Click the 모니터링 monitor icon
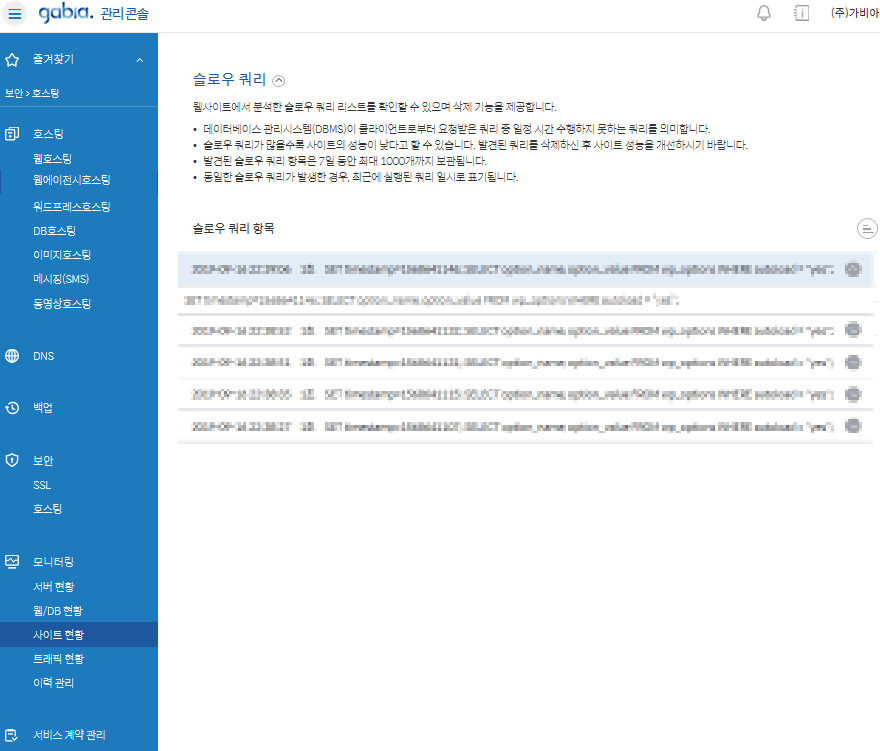This screenshot has height=751, width=880. [13, 561]
